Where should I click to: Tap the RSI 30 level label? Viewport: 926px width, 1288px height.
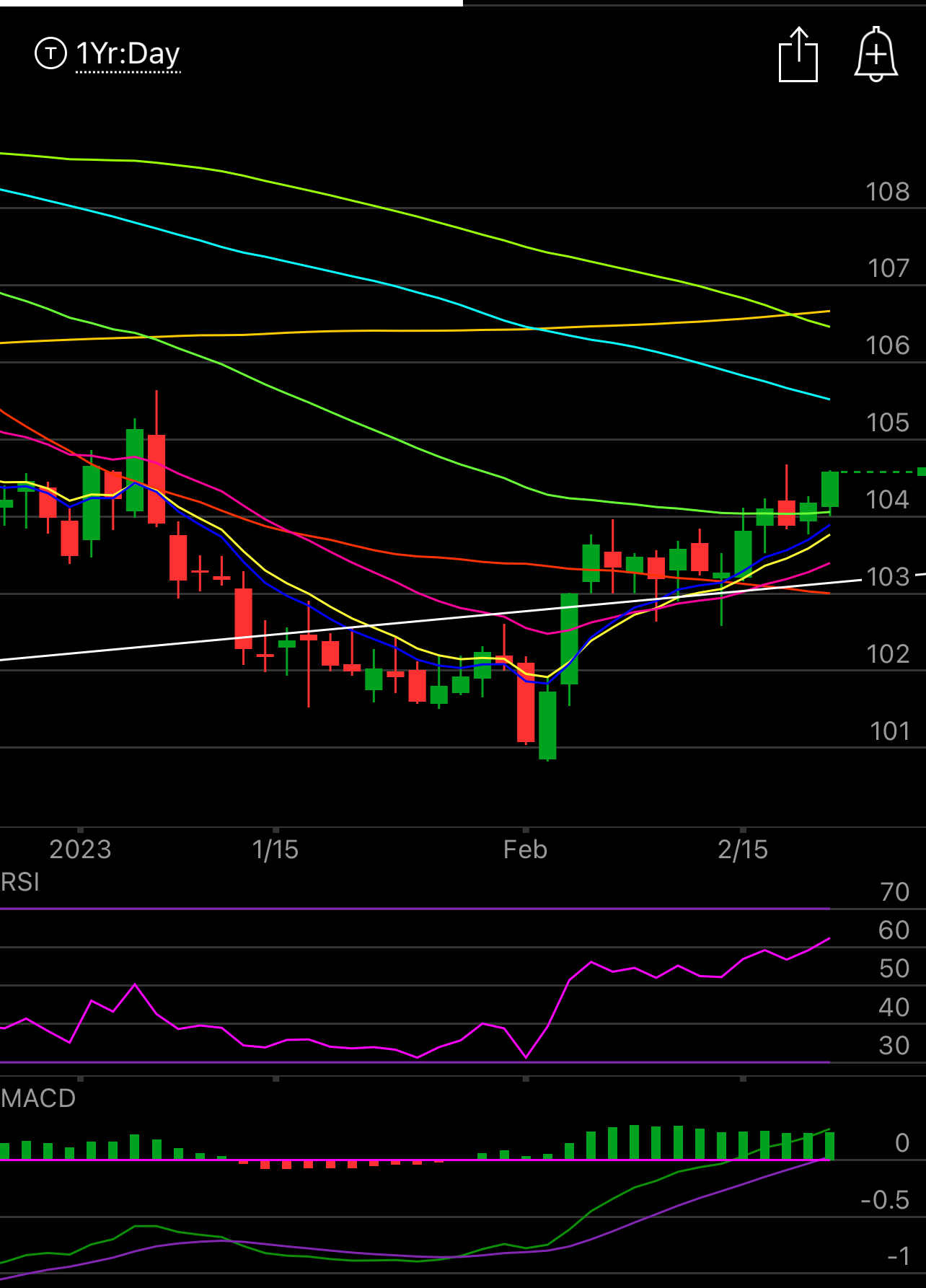click(894, 1046)
